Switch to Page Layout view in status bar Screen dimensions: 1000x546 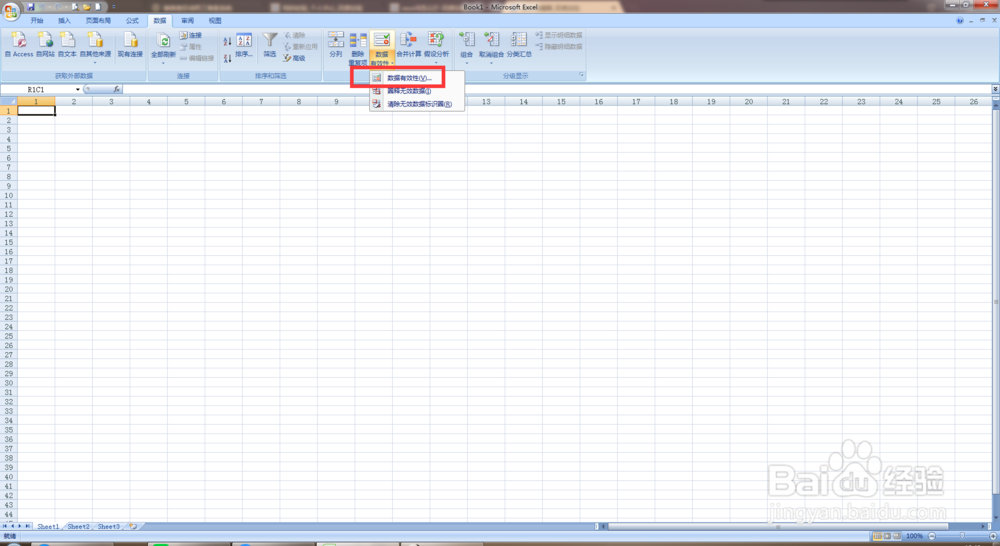(x=887, y=536)
